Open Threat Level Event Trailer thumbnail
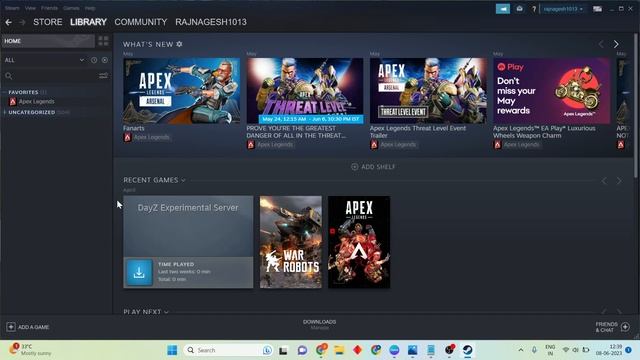Screen dimensions: 640x360 click(428, 91)
